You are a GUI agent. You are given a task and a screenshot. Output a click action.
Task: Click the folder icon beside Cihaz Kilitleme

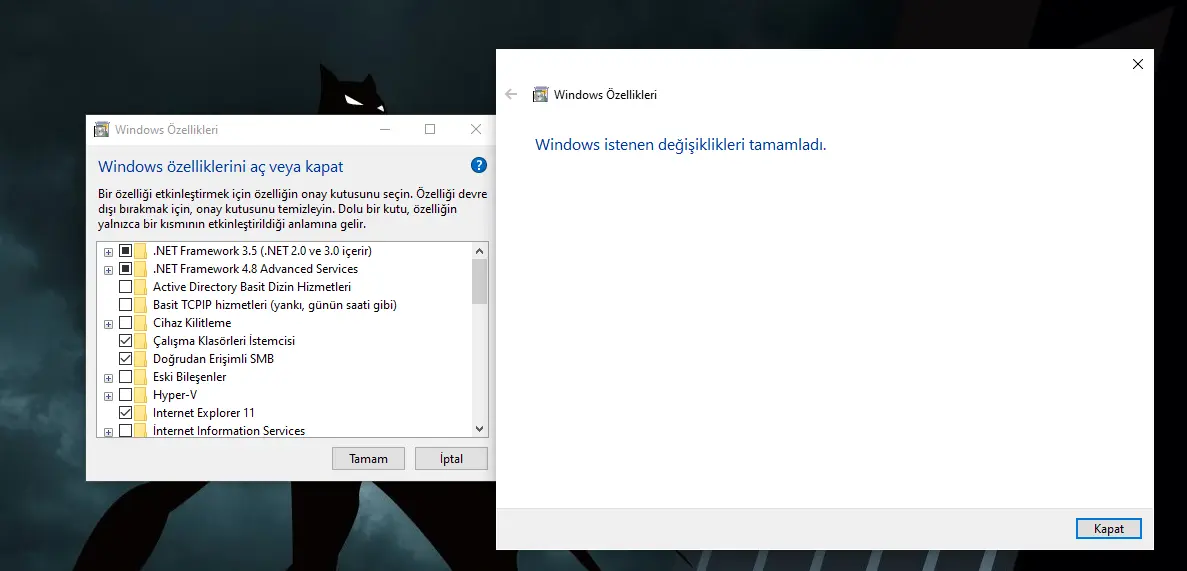click(140, 323)
